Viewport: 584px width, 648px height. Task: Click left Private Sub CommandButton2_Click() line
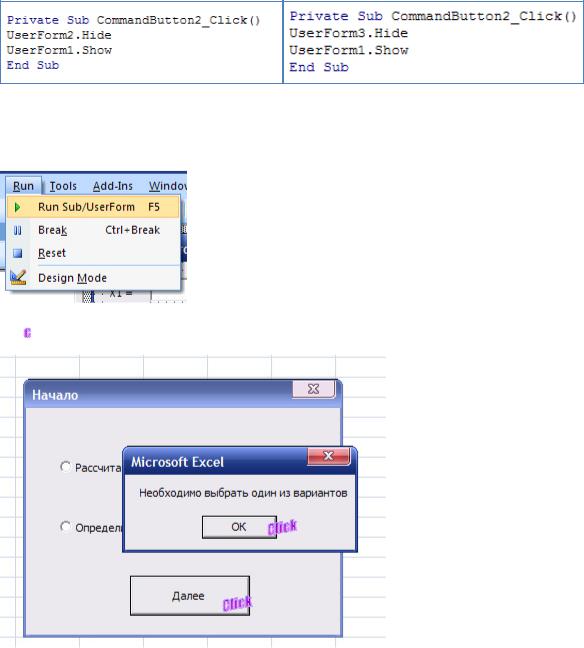(133, 20)
